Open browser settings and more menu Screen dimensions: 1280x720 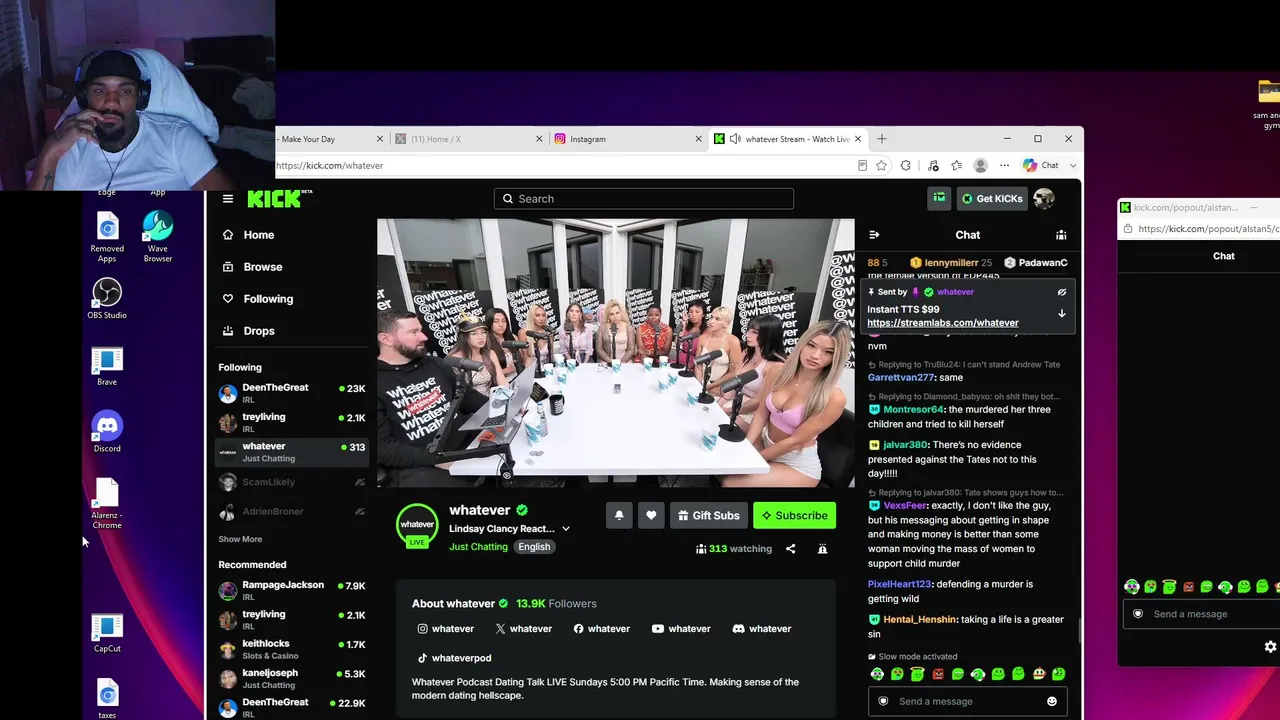(1005, 166)
